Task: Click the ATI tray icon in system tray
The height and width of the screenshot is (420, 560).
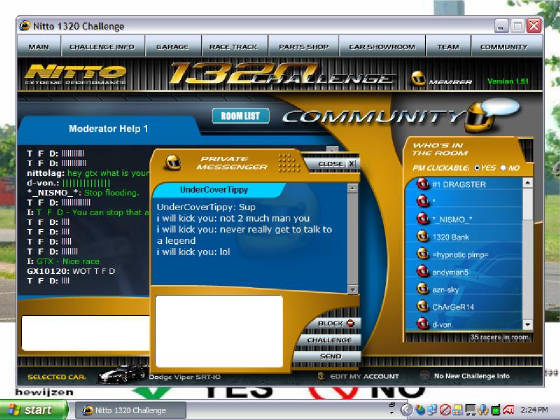Action: (x=509, y=410)
